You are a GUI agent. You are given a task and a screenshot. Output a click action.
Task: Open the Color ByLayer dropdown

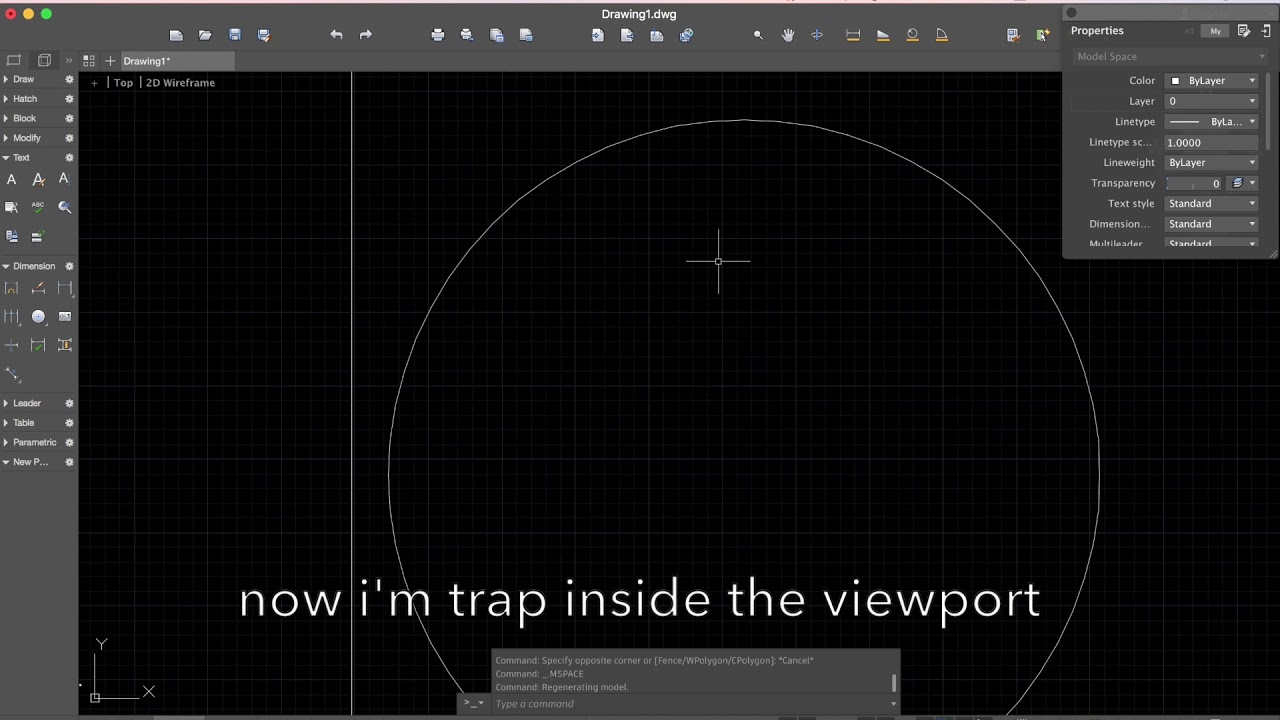click(x=1212, y=81)
